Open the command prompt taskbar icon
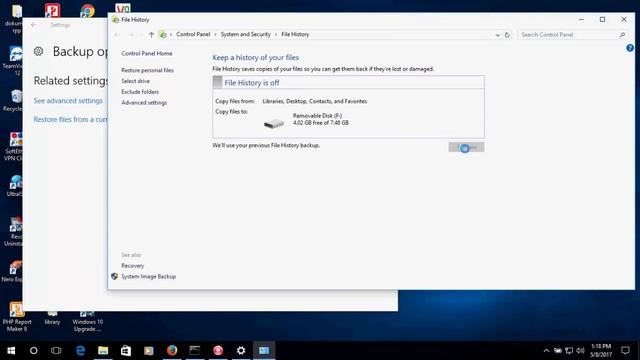This screenshot has width=640, height=360. pyautogui.click(x=195, y=350)
